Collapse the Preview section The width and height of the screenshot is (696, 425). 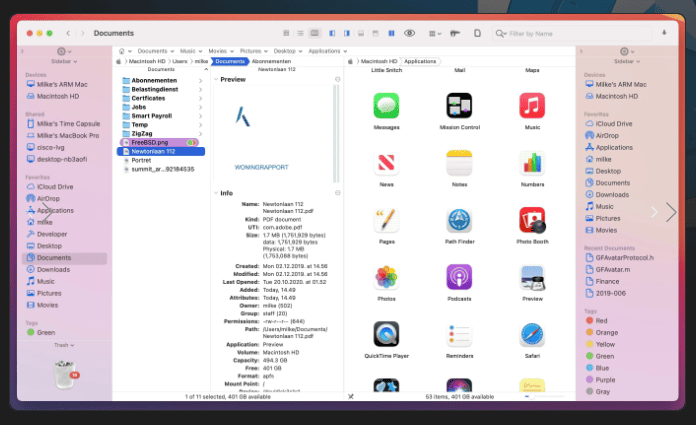216,79
